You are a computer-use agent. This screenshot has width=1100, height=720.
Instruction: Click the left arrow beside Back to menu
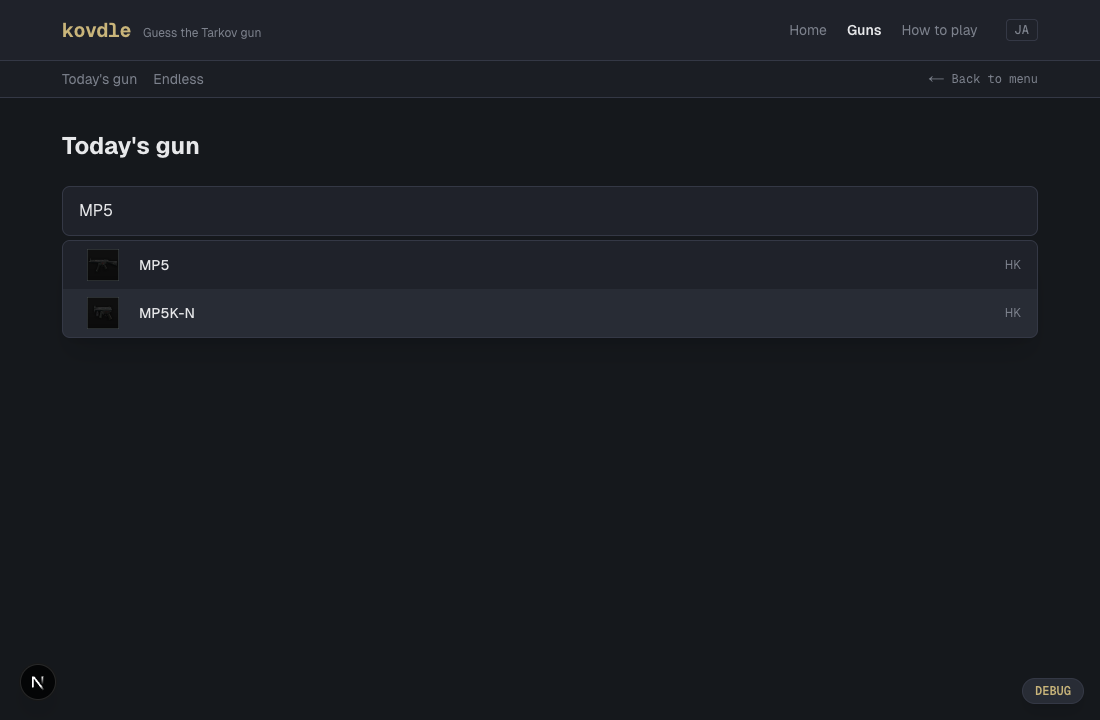point(936,79)
